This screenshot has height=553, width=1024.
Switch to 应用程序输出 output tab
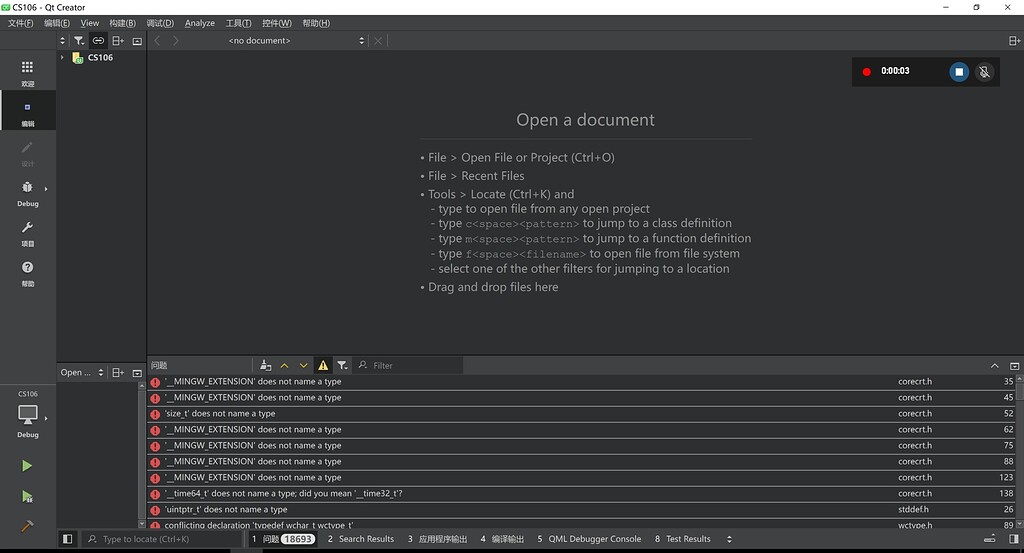[438, 539]
